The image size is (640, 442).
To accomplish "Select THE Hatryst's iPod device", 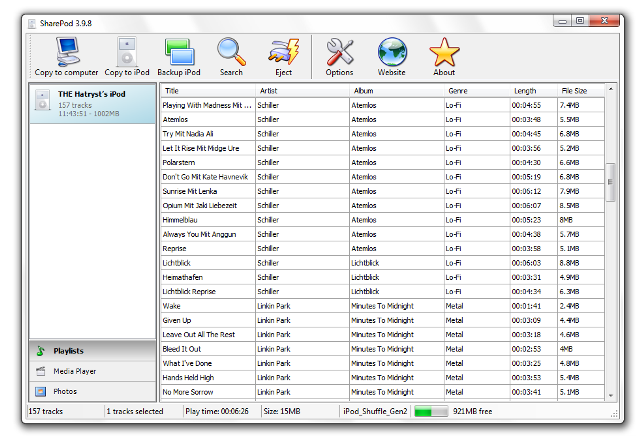I will [x=93, y=103].
